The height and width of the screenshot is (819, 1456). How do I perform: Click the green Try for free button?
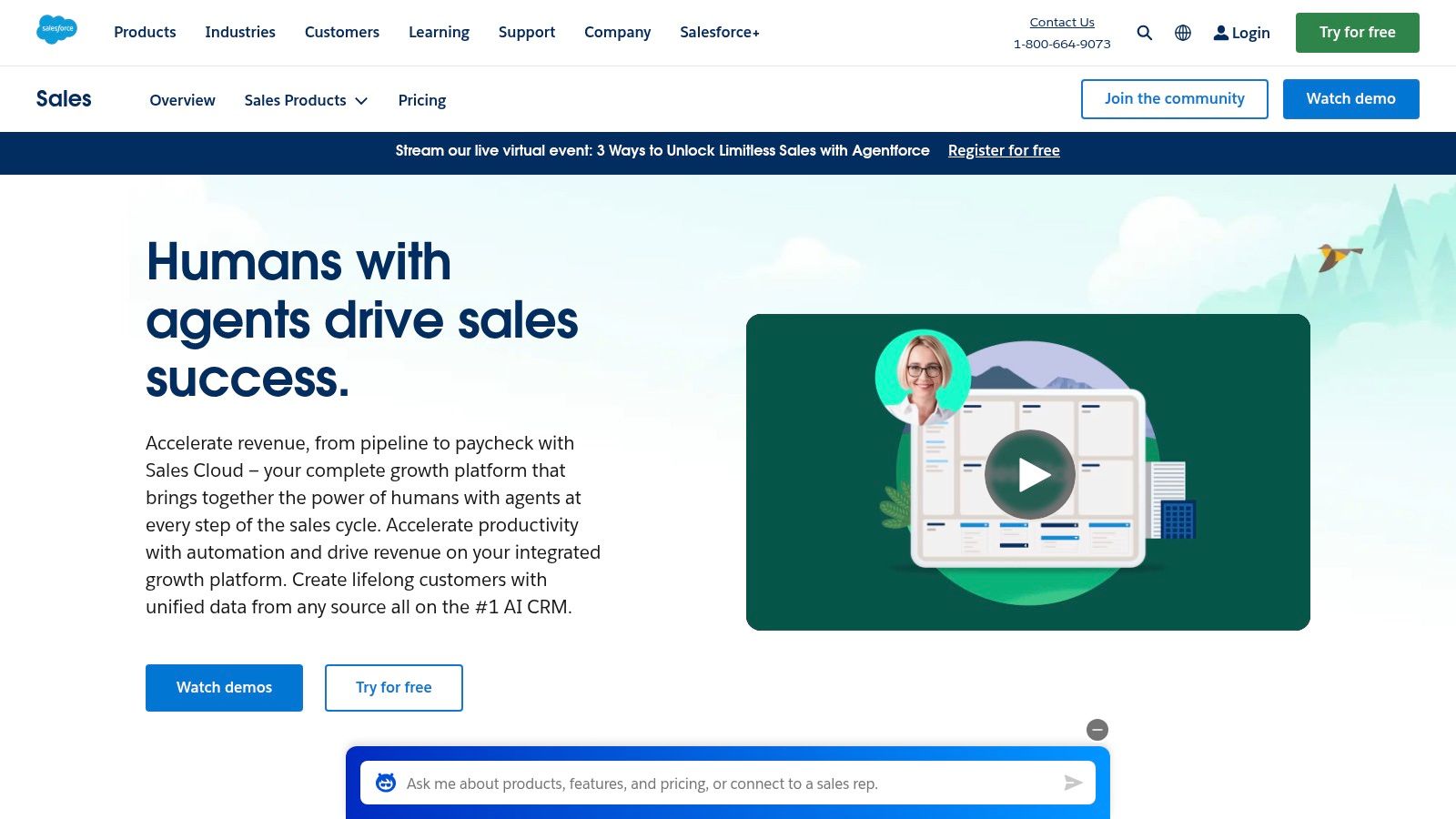pos(1357,33)
